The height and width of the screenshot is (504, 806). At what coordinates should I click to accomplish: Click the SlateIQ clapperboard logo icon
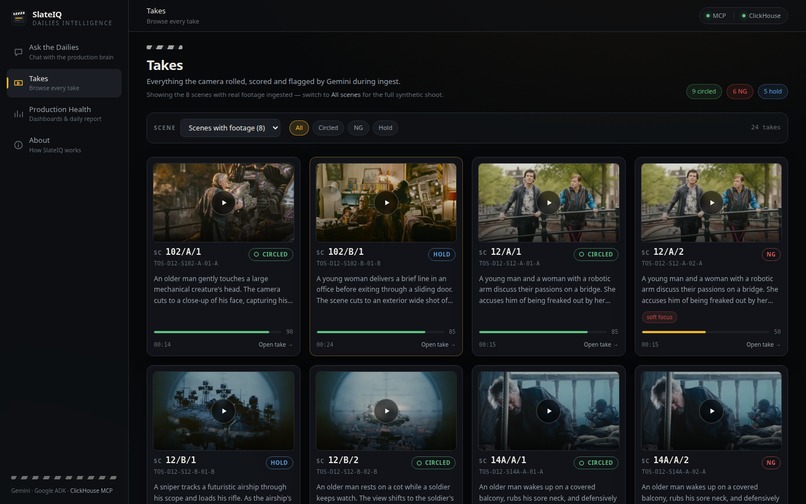pos(19,18)
